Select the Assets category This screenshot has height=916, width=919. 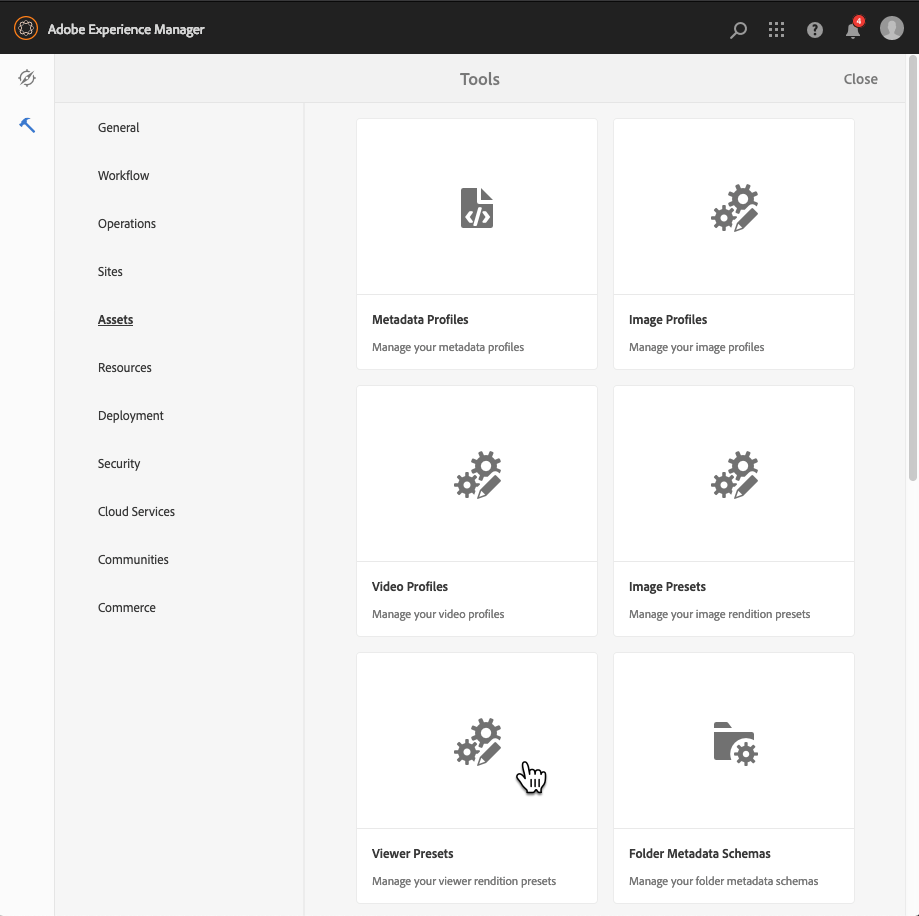115,319
